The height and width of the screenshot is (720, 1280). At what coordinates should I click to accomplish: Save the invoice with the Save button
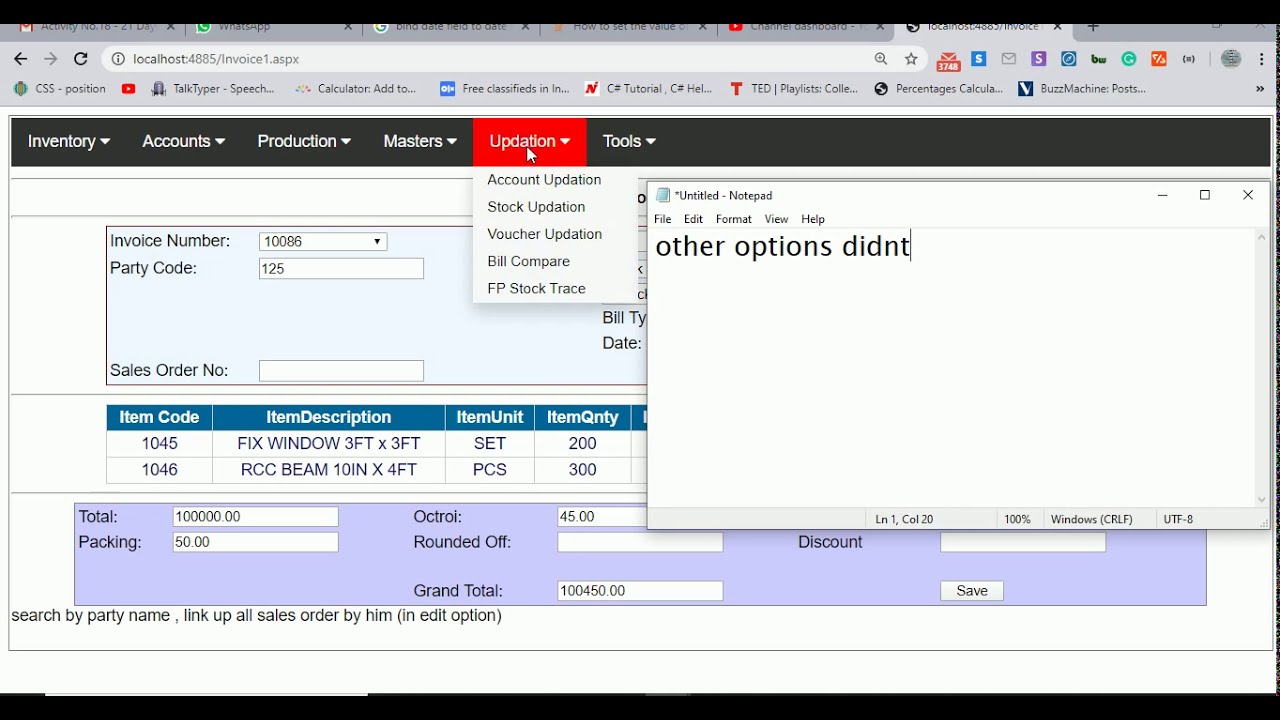(972, 591)
